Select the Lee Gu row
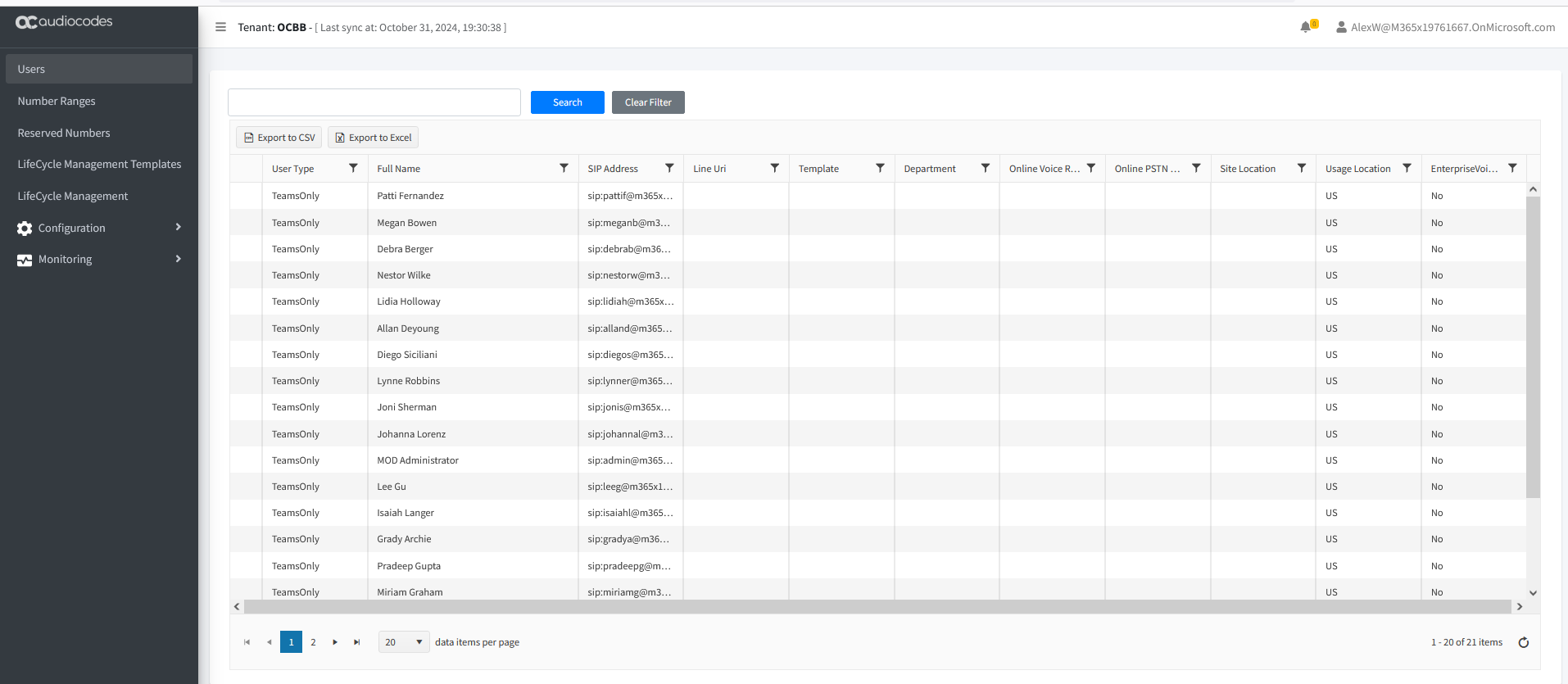The width and height of the screenshot is (1568, 684). pos(877,487)
